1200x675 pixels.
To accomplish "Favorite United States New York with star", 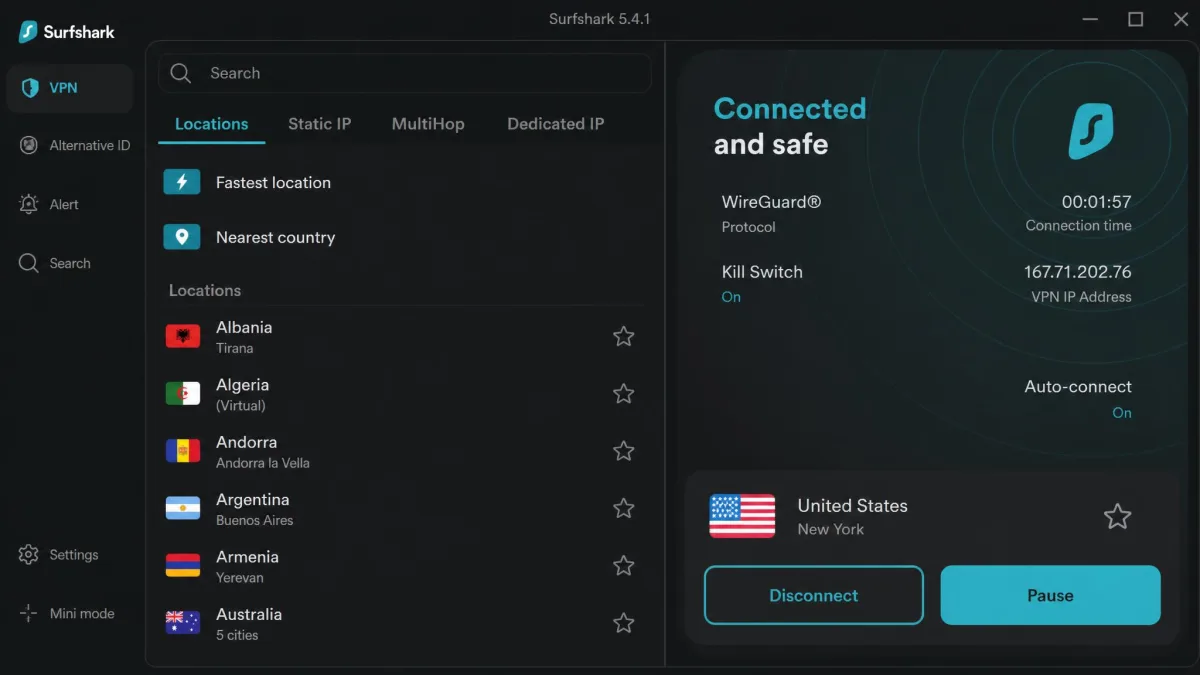I will [1117, 516].
